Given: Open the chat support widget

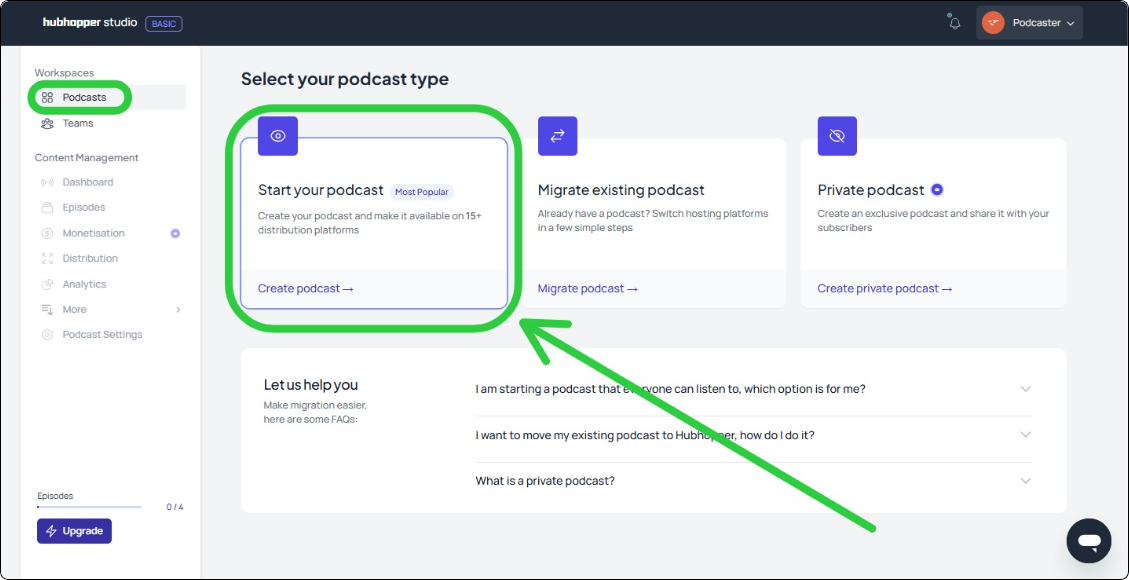Looking at the screenshot, I should [1089, 541].
